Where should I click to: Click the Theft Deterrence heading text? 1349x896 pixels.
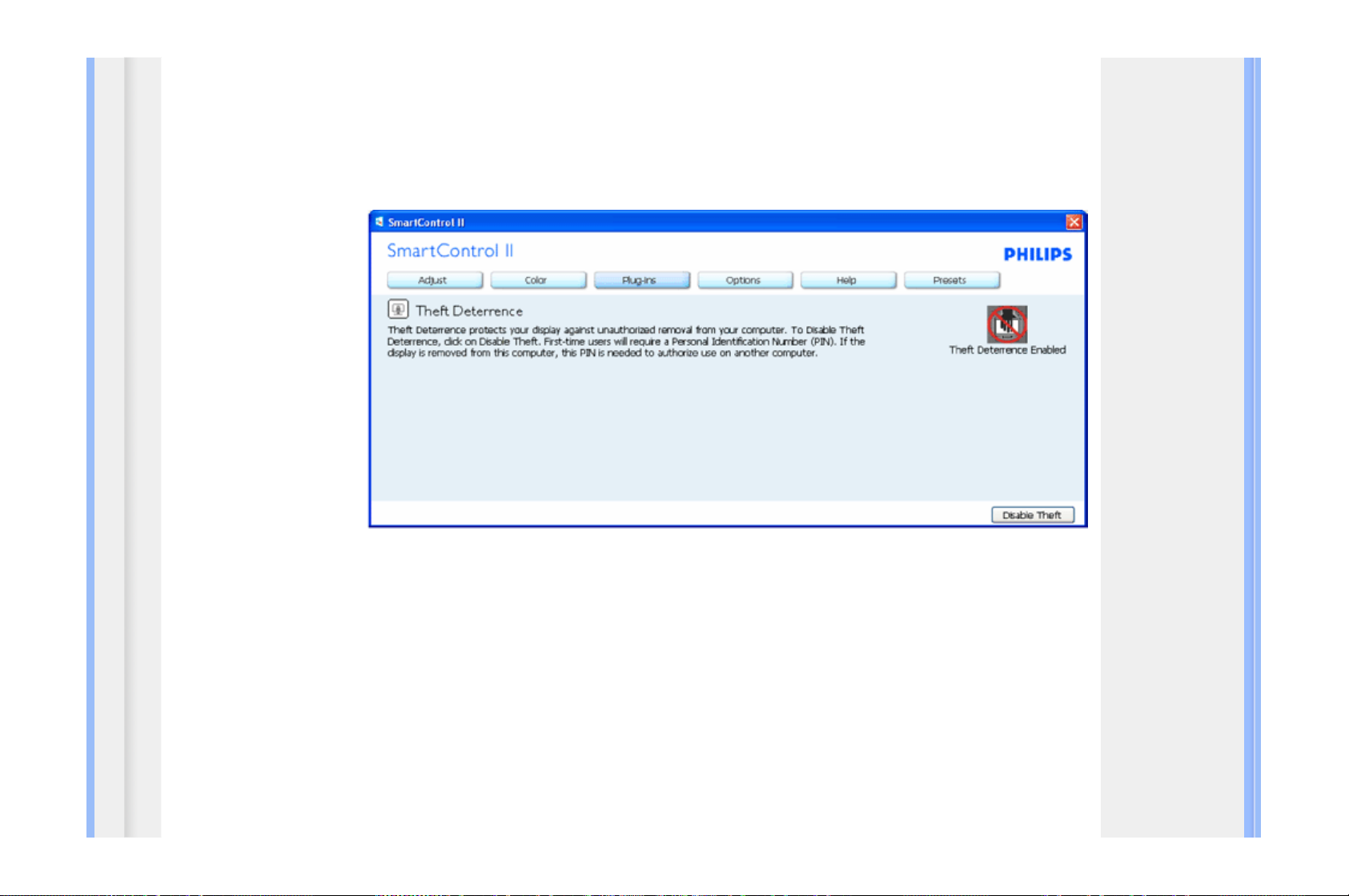coord(469,311)
